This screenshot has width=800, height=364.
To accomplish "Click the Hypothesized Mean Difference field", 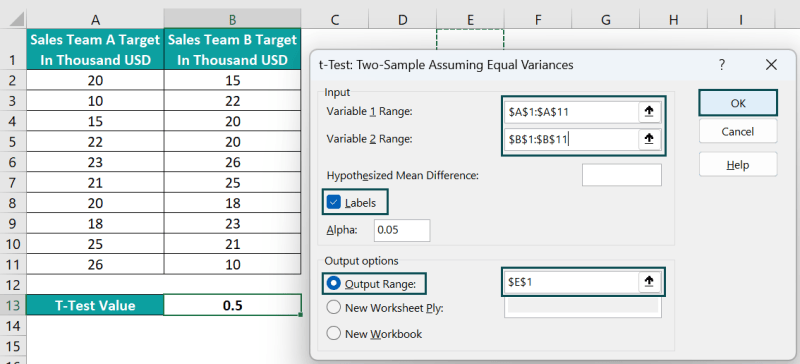I will click(x=621, y=175).
